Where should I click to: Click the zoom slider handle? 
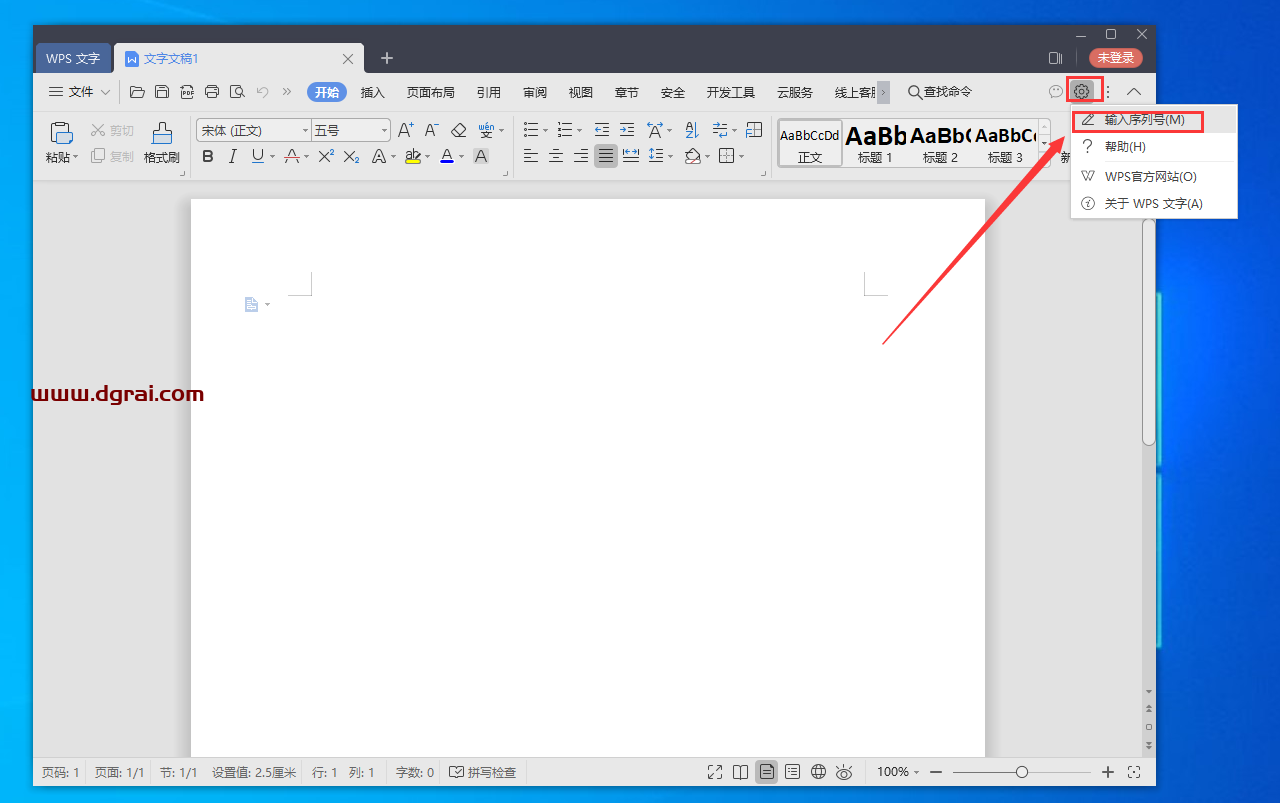[x=1021, y=772]
